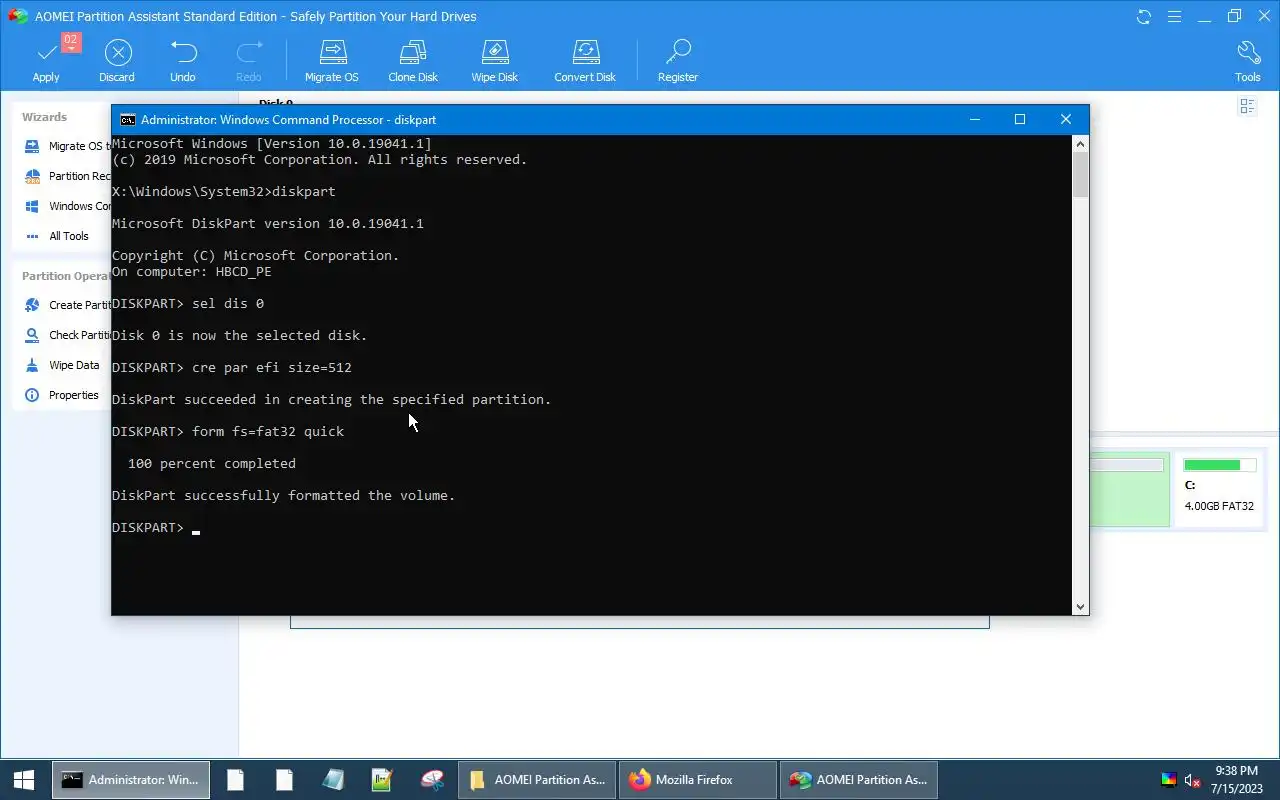Click the Wizards section header

tap(44, 117)
